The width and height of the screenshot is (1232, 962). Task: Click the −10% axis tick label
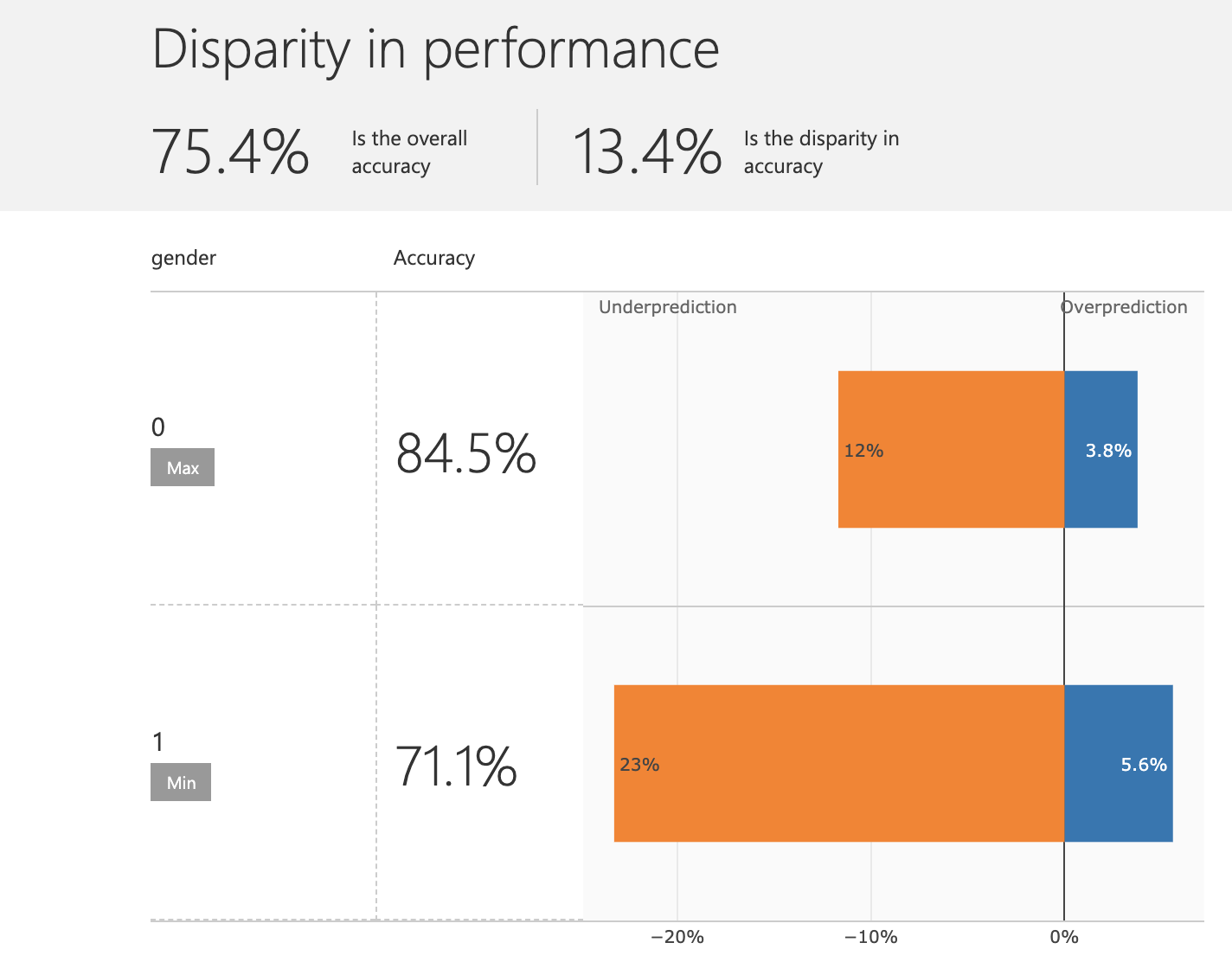click(x=870, y=937)
